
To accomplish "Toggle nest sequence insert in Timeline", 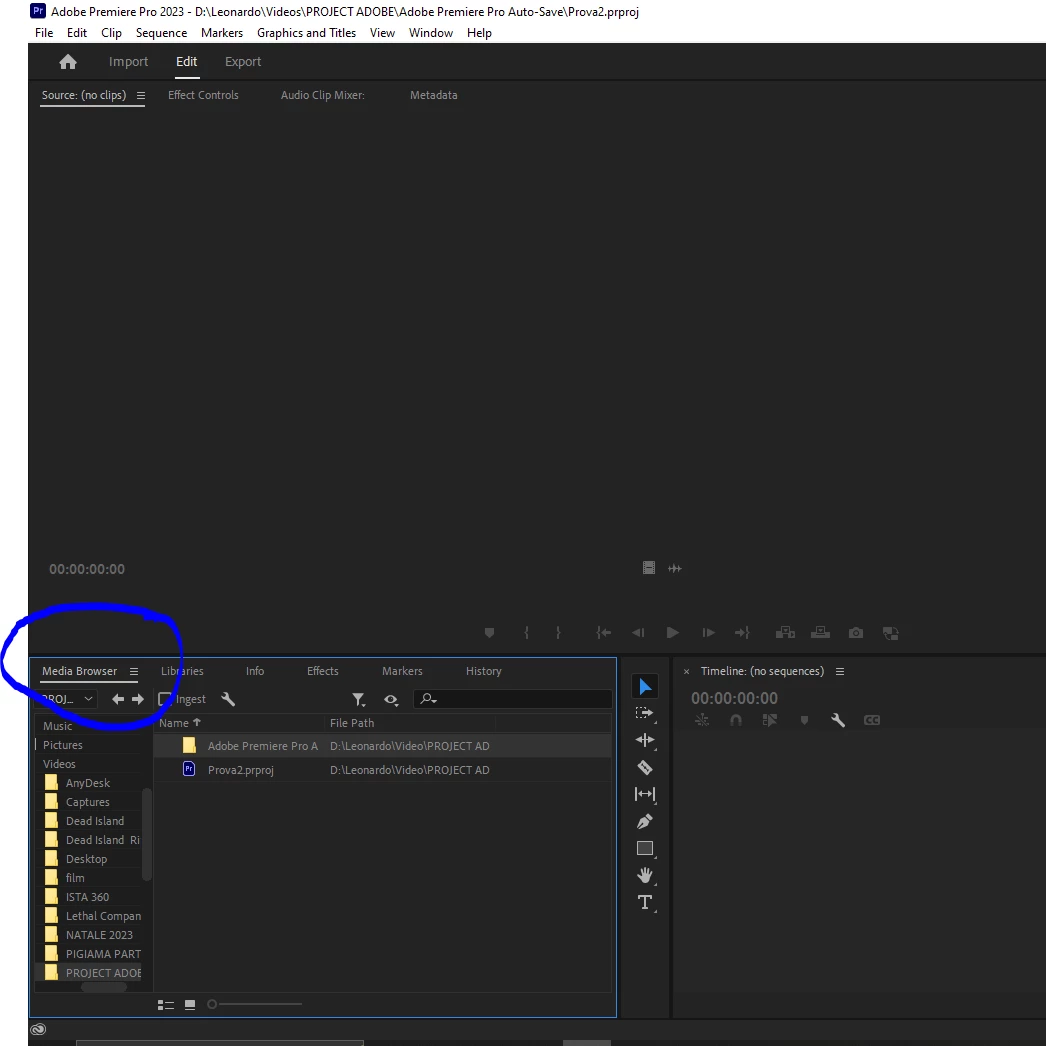I will [702, 720].
